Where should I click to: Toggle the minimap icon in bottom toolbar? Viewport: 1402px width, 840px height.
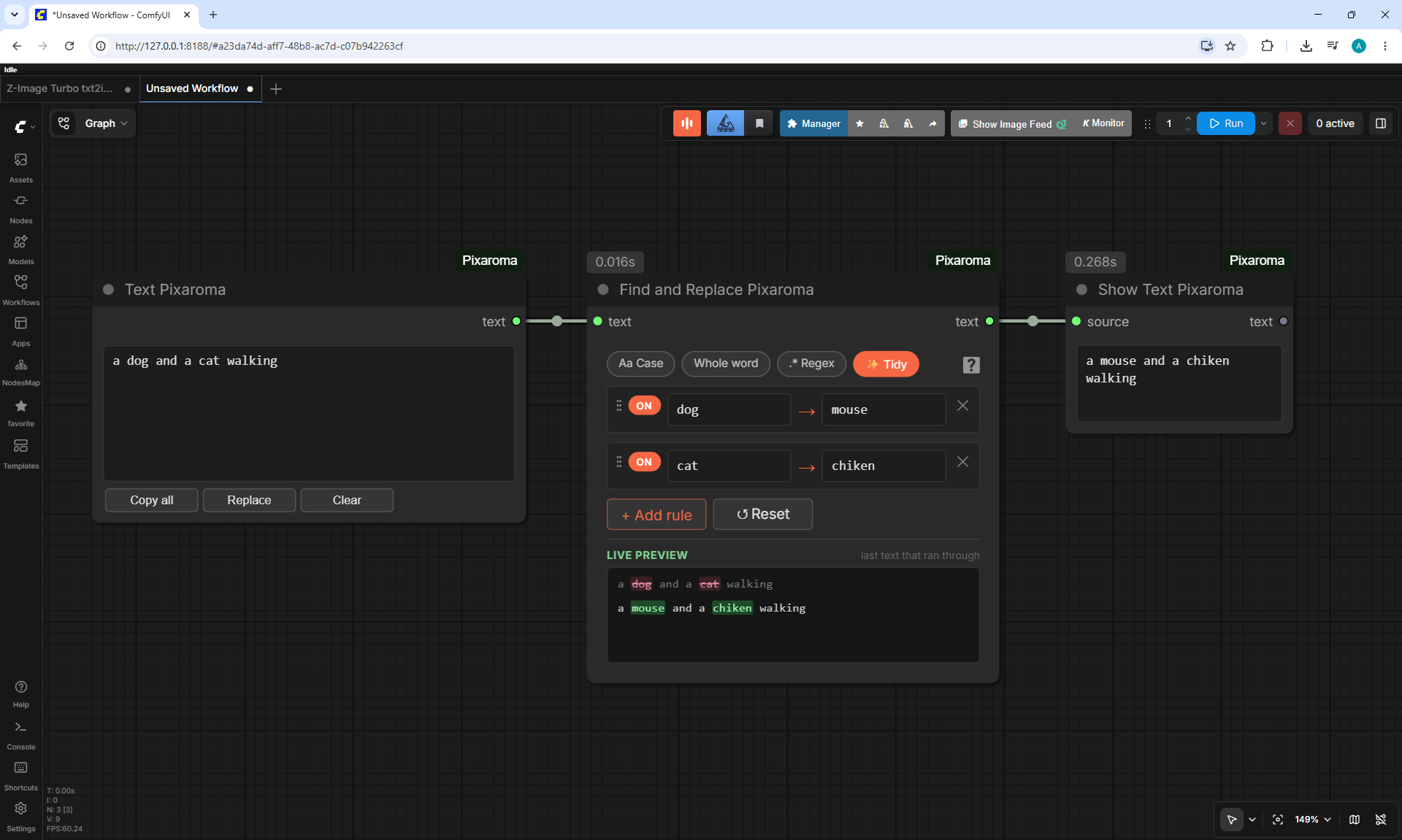click(x=1355, y=820)
